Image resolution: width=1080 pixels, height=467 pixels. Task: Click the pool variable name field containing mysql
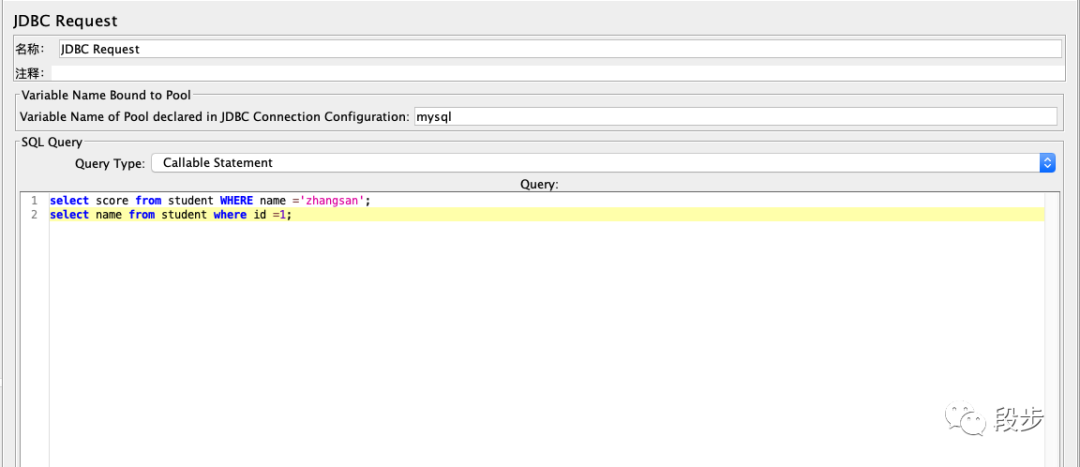pos(735,117)
